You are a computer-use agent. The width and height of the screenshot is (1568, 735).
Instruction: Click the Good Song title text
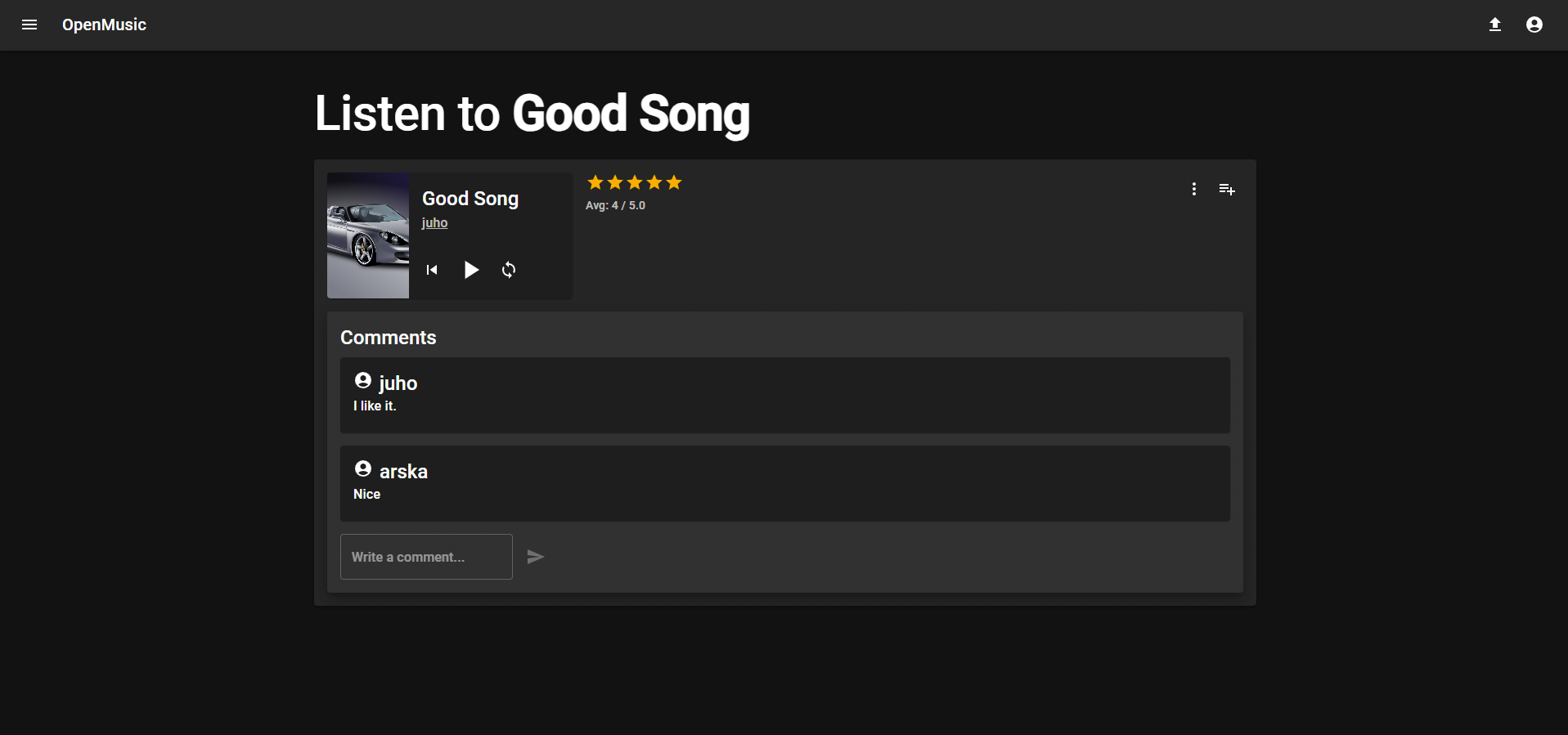470,199
